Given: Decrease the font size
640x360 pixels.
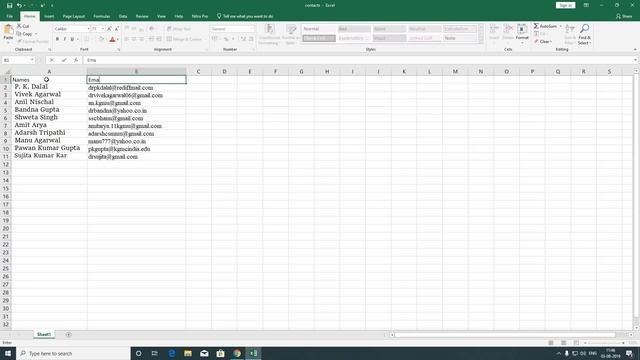Looking at the screenshot, I should point(116,29).
